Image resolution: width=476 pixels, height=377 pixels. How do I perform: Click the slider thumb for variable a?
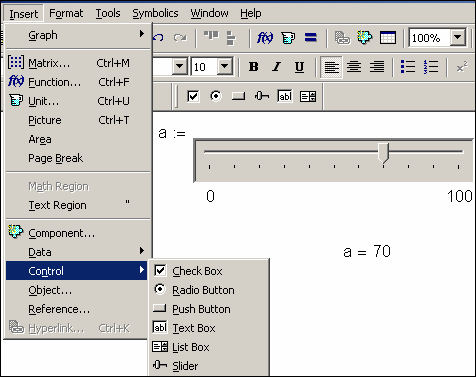coord(383,153)
